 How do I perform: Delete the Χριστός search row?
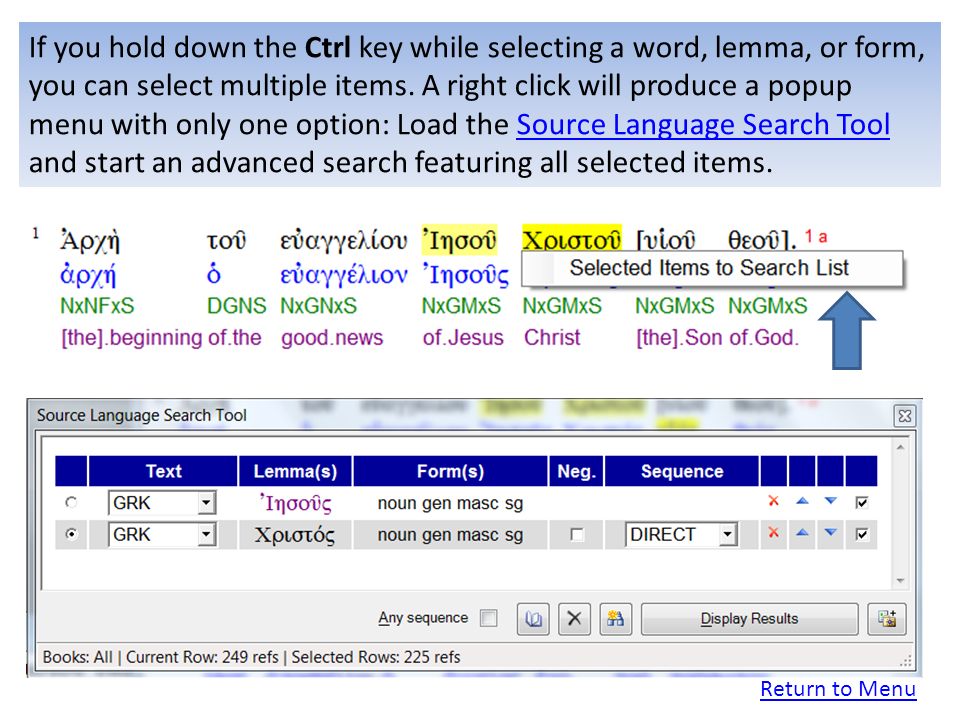click(773, 533)
